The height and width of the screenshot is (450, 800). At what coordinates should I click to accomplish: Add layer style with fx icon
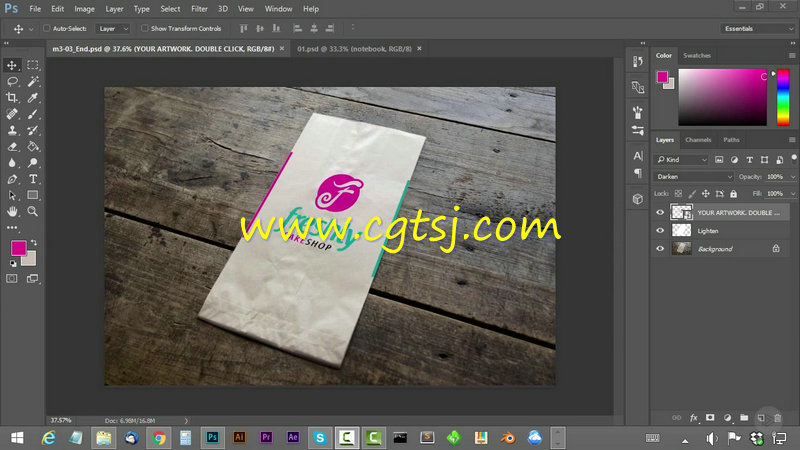tap(693, 418)
